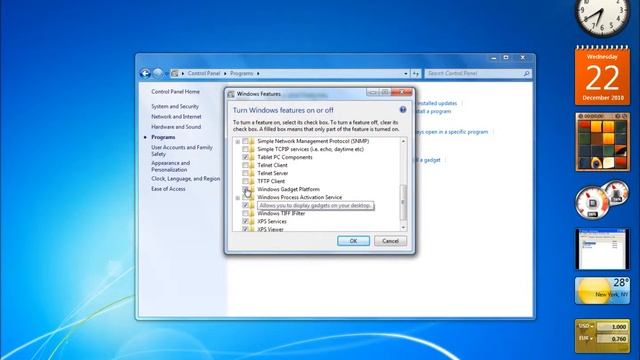Select the Programs breadcrumb
Screen dimensions: 640x360
click(x=242, y=73)
